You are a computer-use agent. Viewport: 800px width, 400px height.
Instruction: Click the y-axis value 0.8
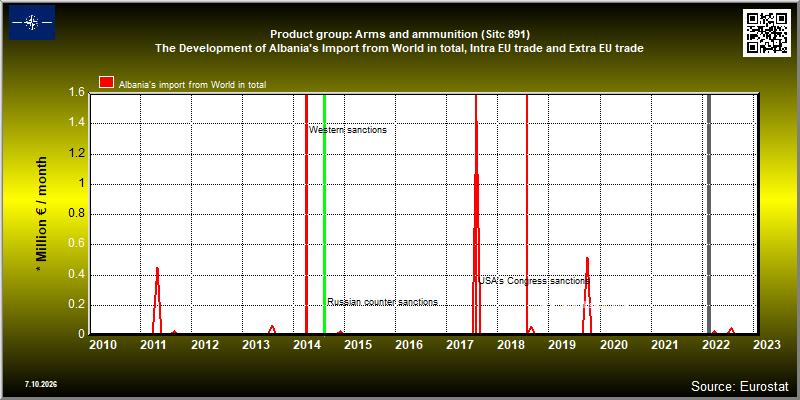click(77, 214)
